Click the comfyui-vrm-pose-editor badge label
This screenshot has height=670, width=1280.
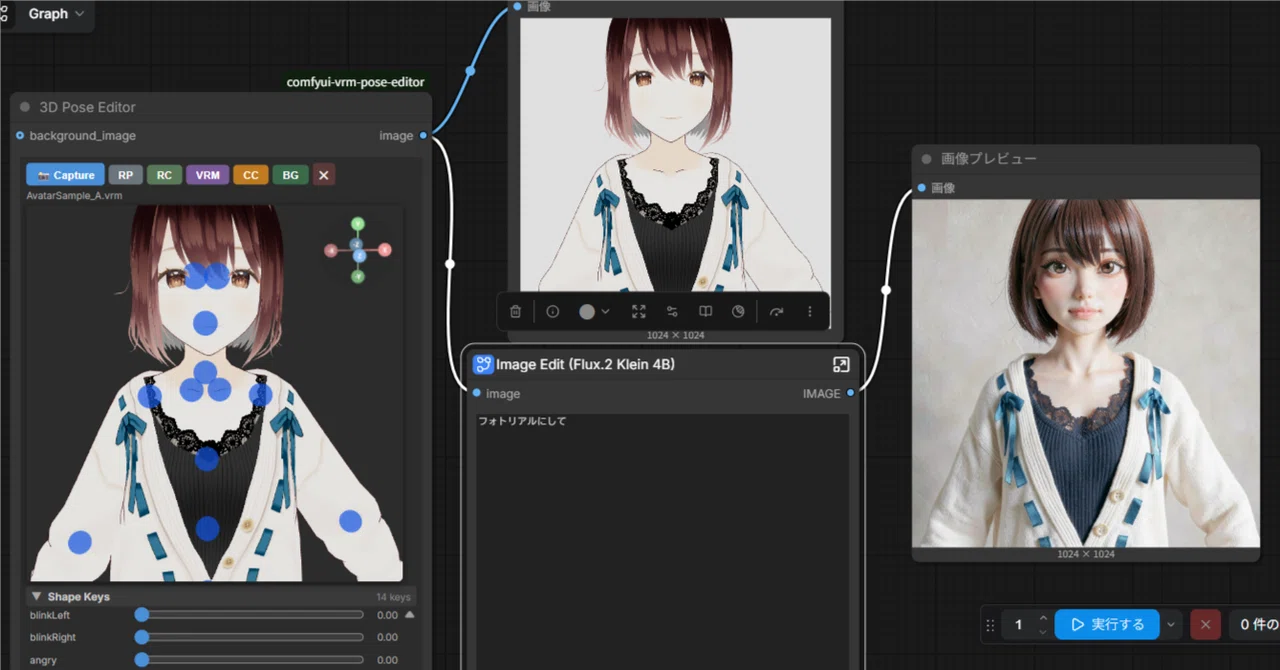click(x=356, y=82)
